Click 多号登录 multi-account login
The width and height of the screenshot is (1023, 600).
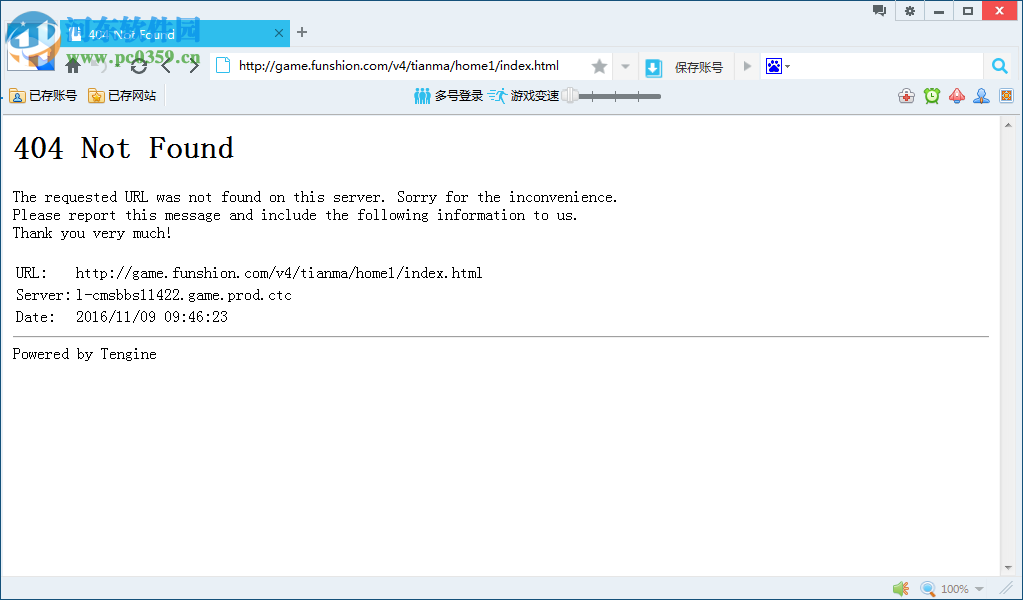448,96
